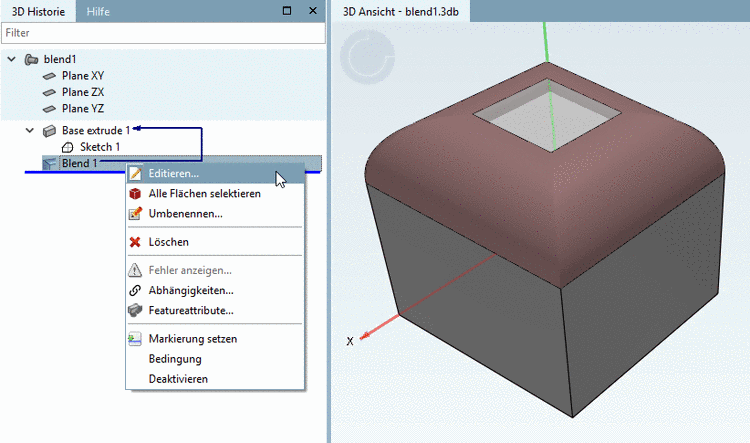Open Featureattribute... menu entry
This screenshot has width=750, height=443.
(x=215, y=310)
